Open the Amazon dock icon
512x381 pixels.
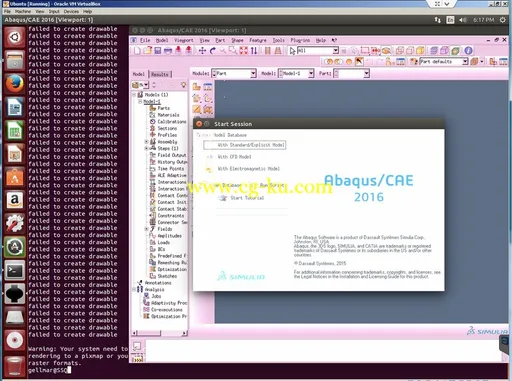[x=14, y=200]
